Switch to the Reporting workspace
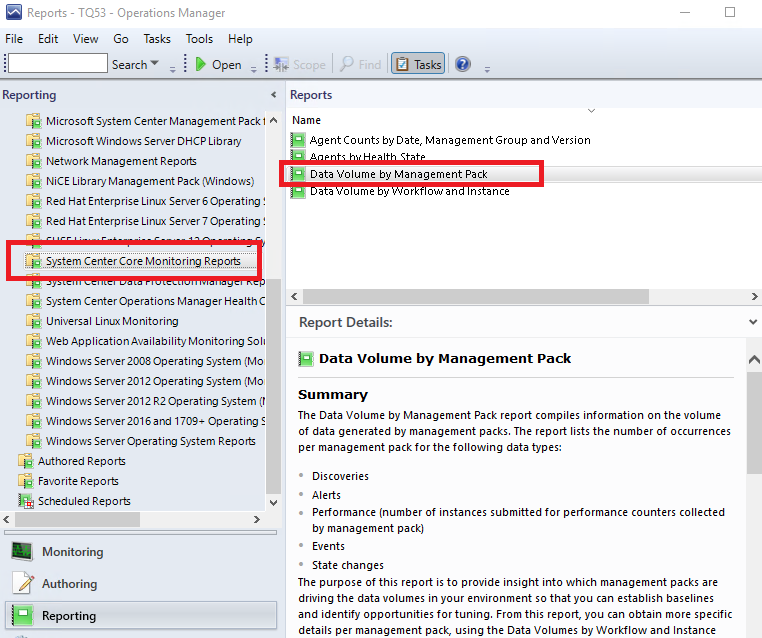Screen dimensions: 762x638 coord(141,616)
